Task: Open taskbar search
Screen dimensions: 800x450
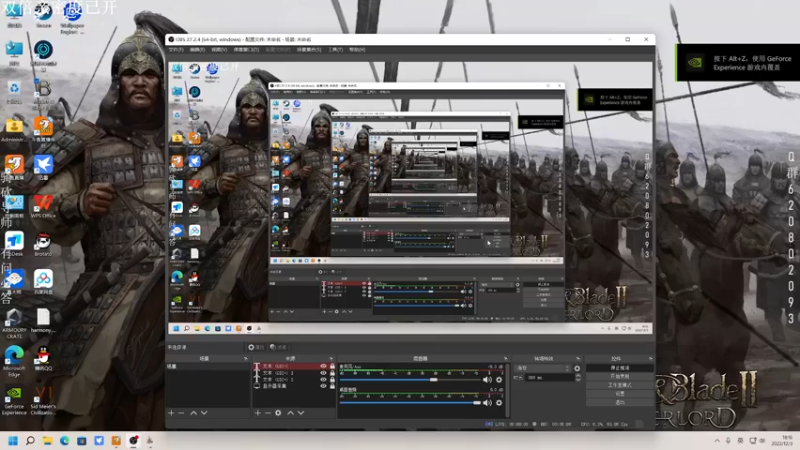Action: tap(30, 440)
